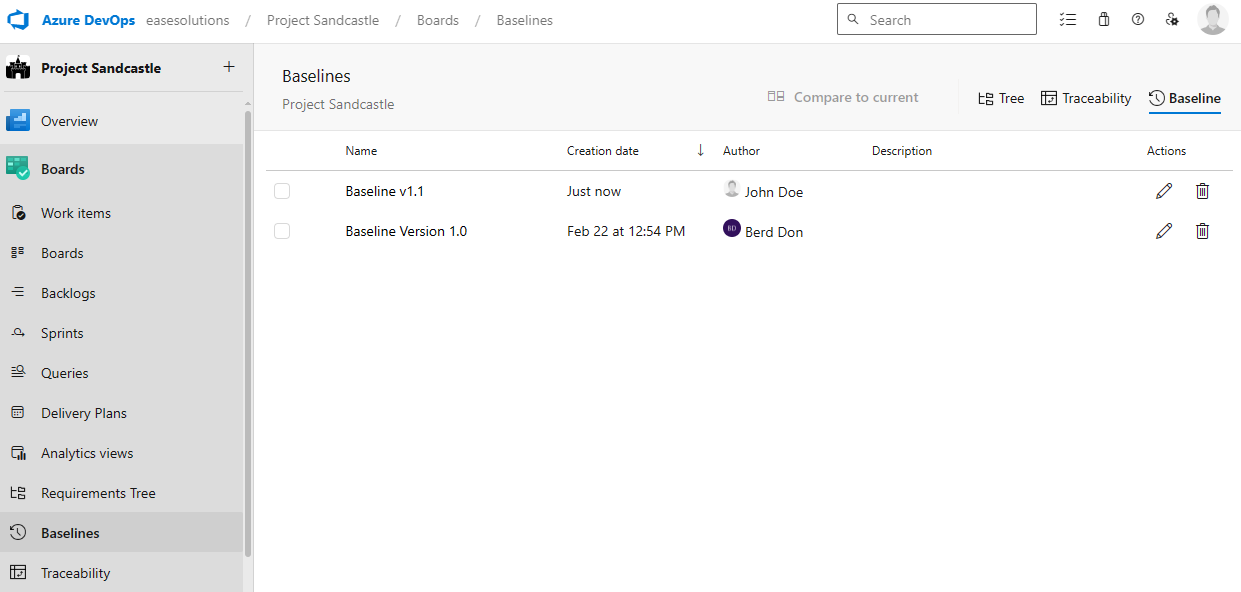1241x592 pixels.
Task: Click Baselines breadcrumb link
Action: (x=525, y=20)
